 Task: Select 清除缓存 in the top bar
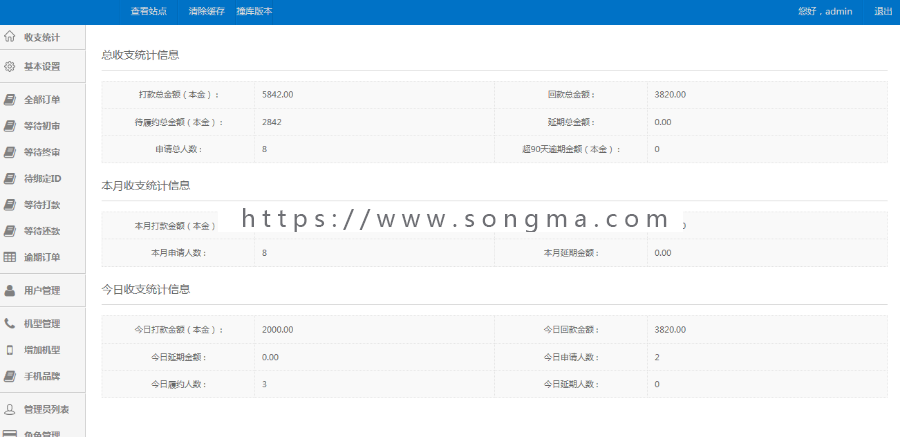pyautogui.click(x=207, y=11)
